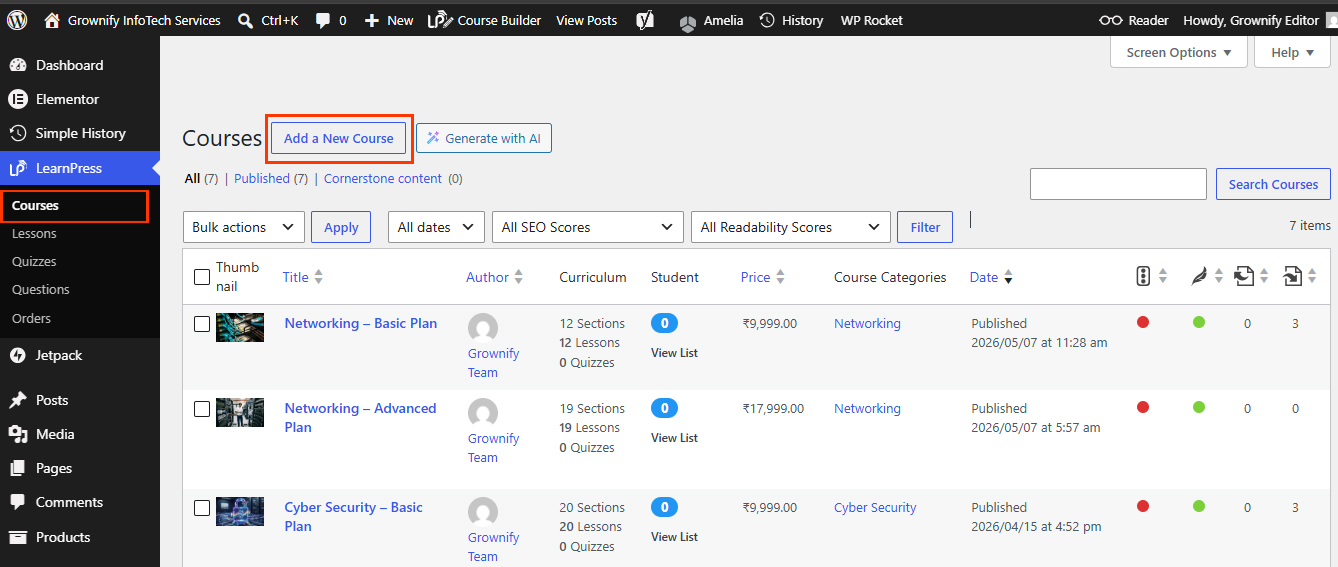
Task: Open the Networking – Advanced Plan course link
Action: pyautogui.click(x=360, y=418)
